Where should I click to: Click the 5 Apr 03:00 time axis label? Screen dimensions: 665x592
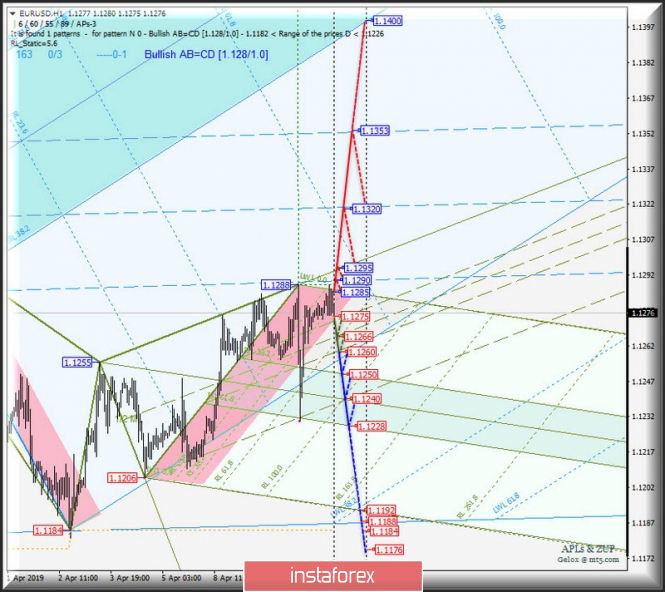[182, 578]
